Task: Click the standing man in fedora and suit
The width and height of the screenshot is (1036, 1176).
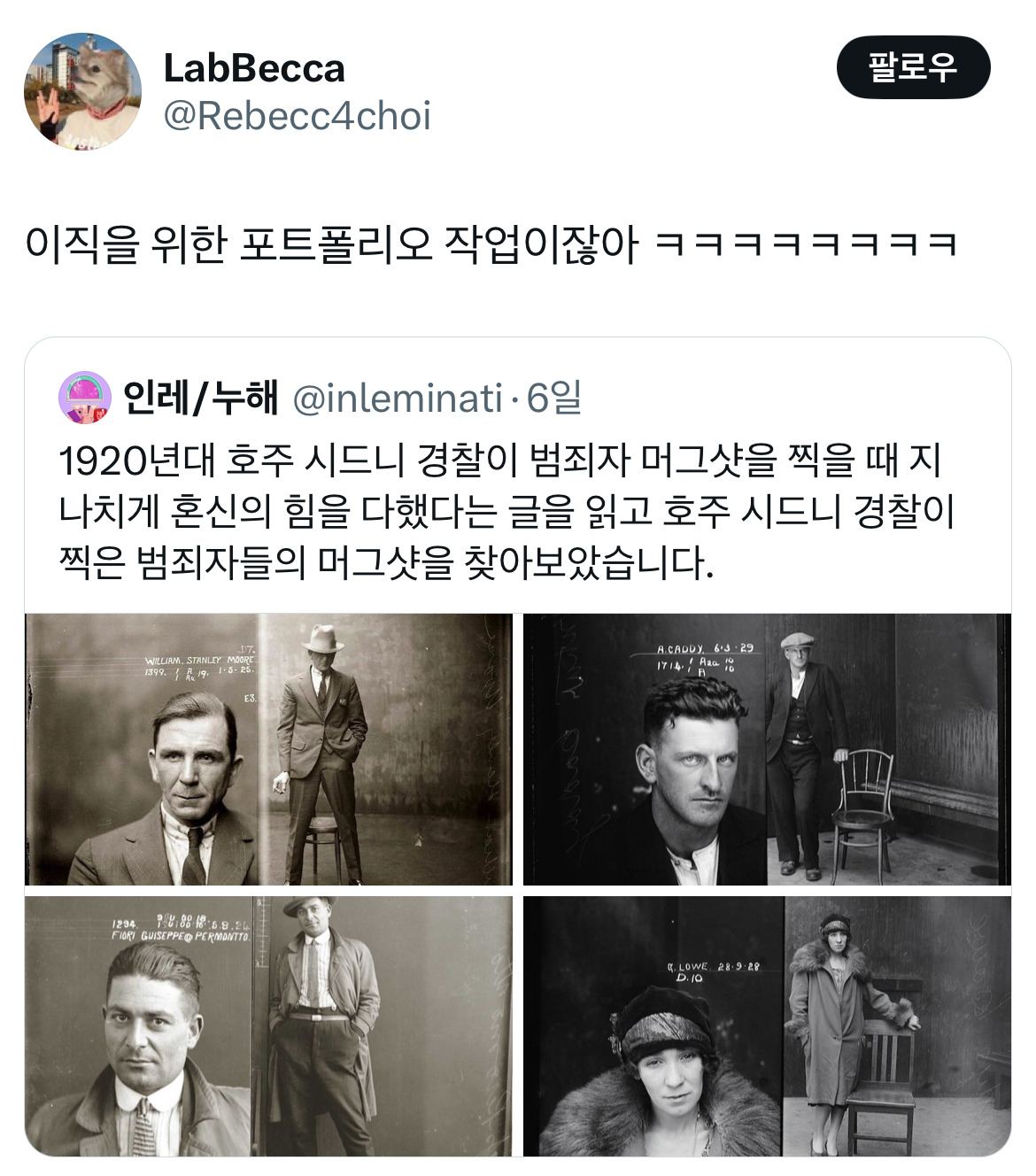Action: click(321, 753)
